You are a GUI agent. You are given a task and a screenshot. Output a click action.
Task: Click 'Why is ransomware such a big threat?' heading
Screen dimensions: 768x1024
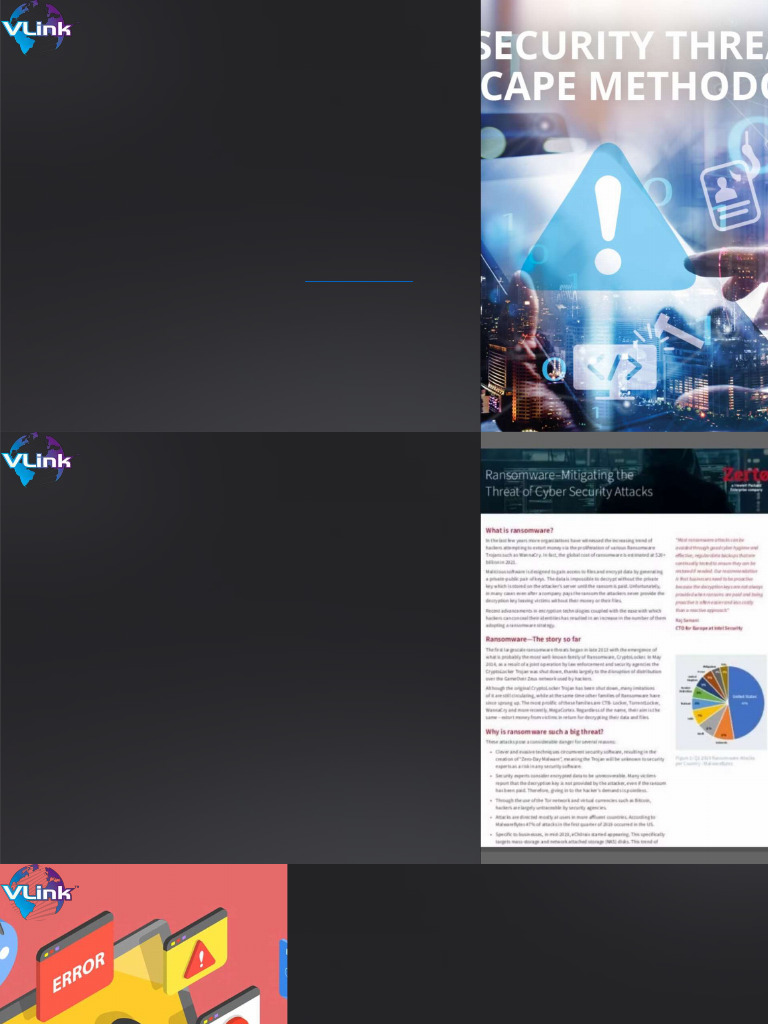pos(544,731)
